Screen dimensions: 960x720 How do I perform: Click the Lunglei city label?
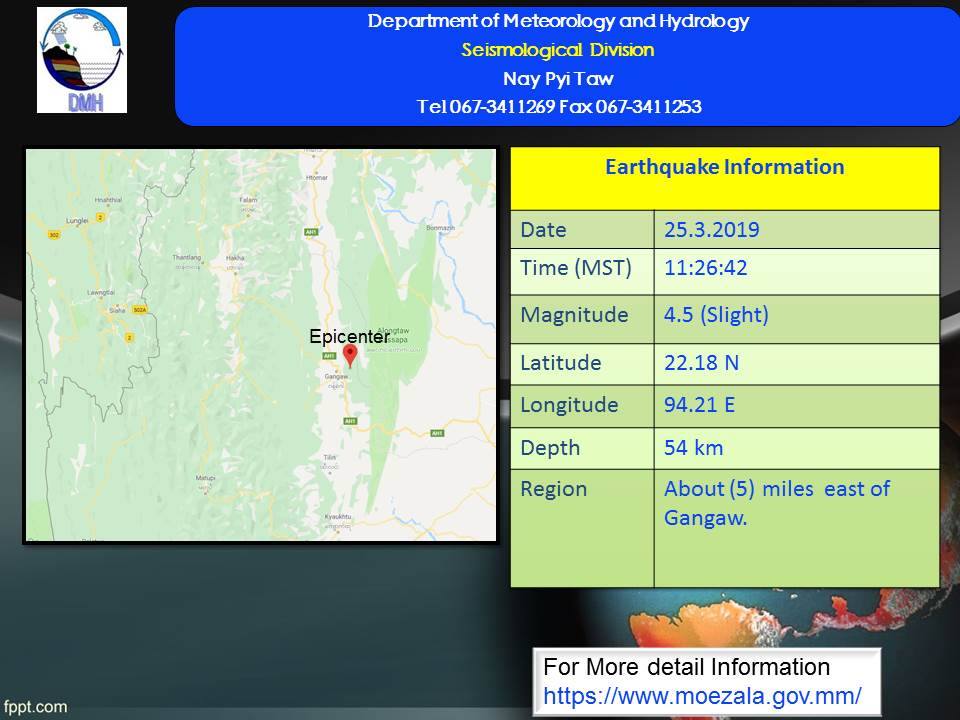coord(78,218)
